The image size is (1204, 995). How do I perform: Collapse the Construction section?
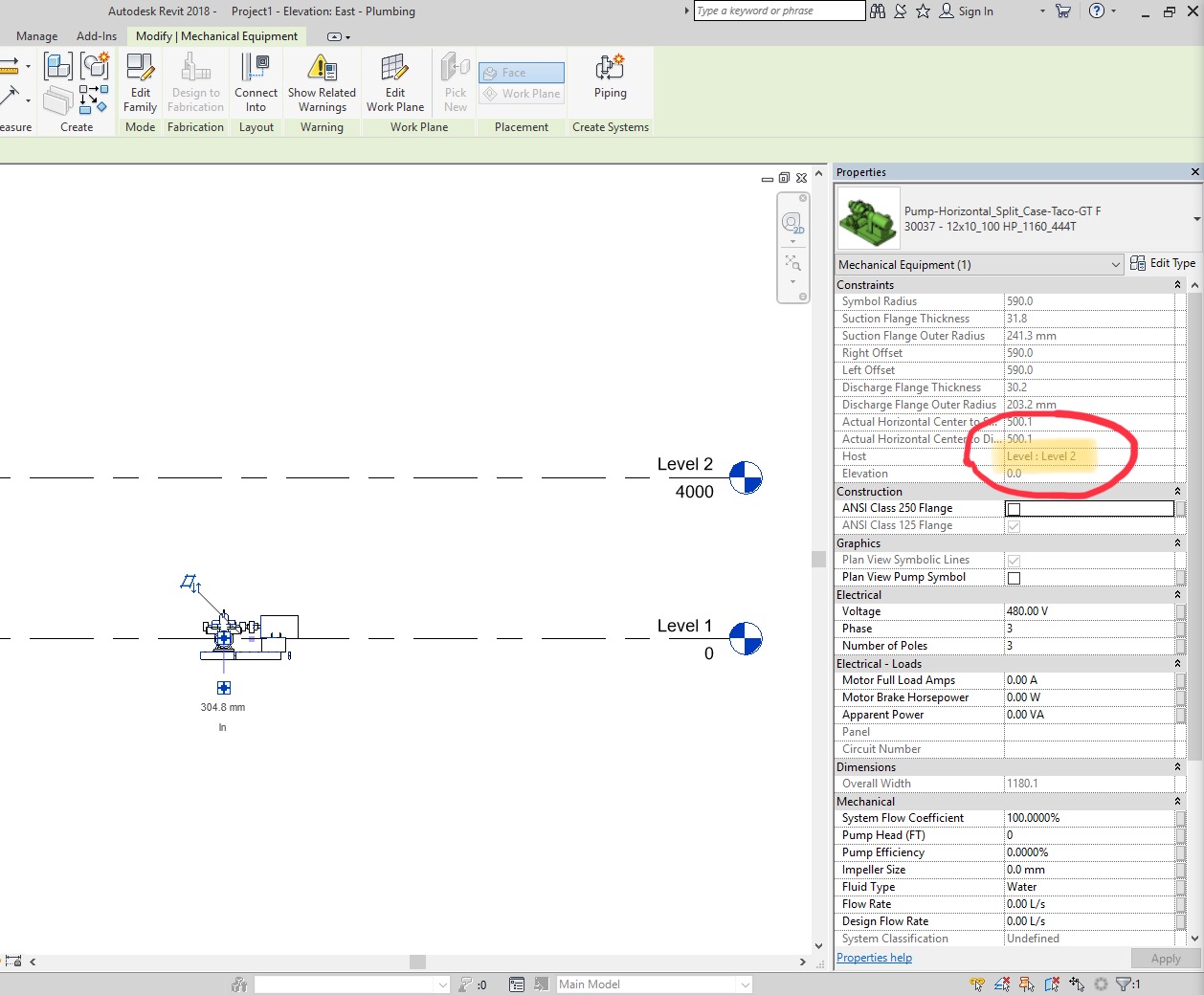1177,492
